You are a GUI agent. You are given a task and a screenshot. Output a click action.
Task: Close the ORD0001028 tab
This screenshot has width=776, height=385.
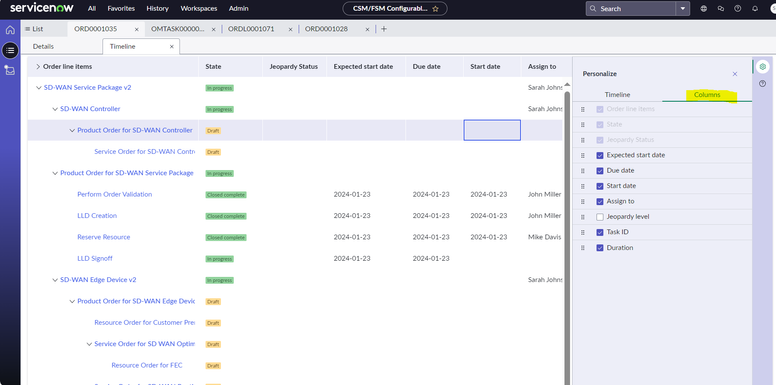[367, 29]
